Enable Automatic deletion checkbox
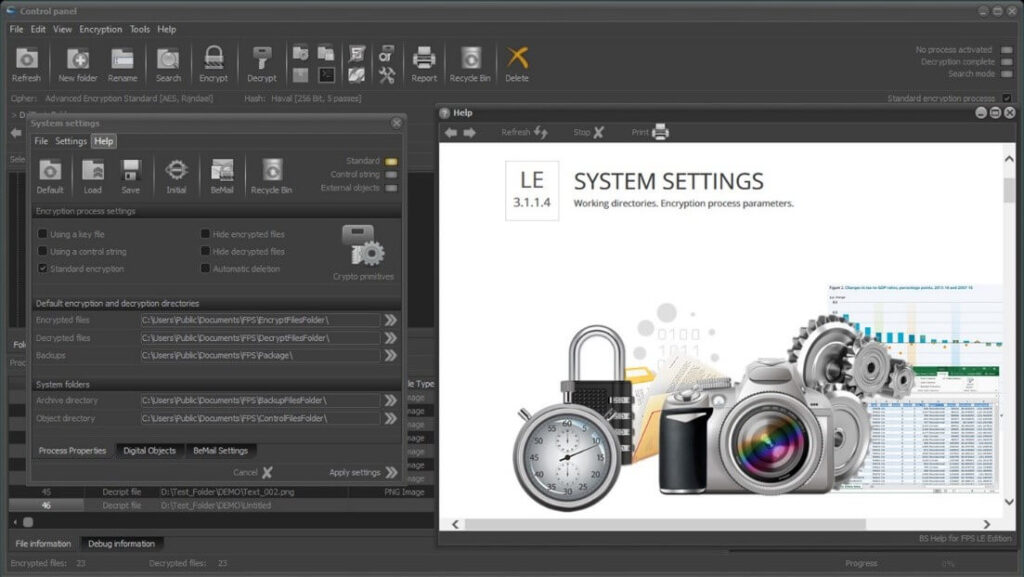The width and height of the screenshot is (1024, 577). pos(205,268)
